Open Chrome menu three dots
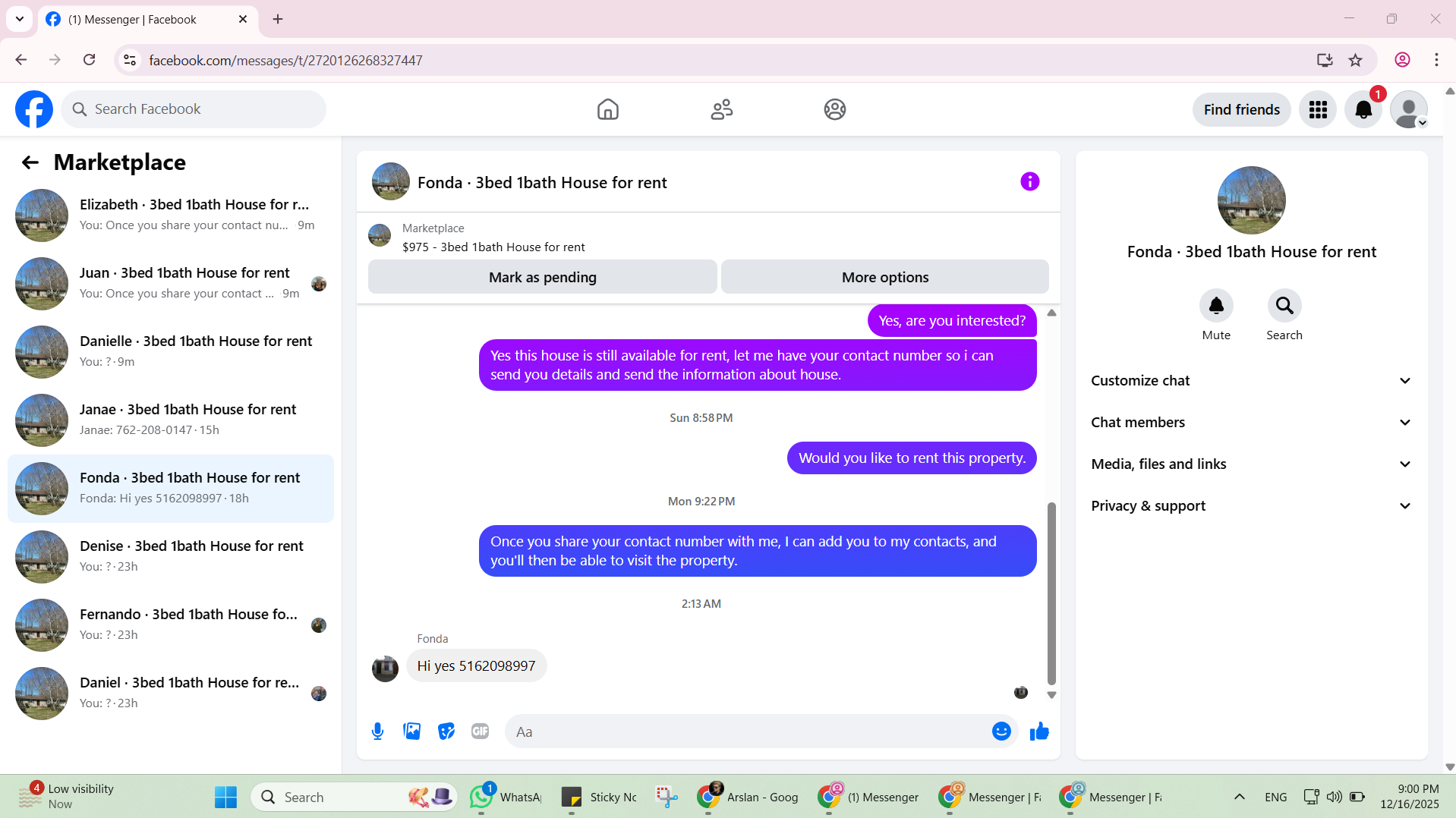1456x818 pixels. click(1436, 60)
